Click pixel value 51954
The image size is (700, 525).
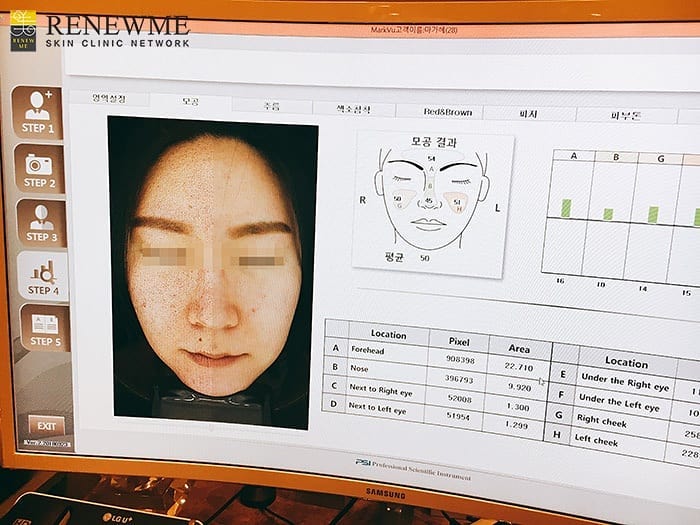click(x=458, y=417)
